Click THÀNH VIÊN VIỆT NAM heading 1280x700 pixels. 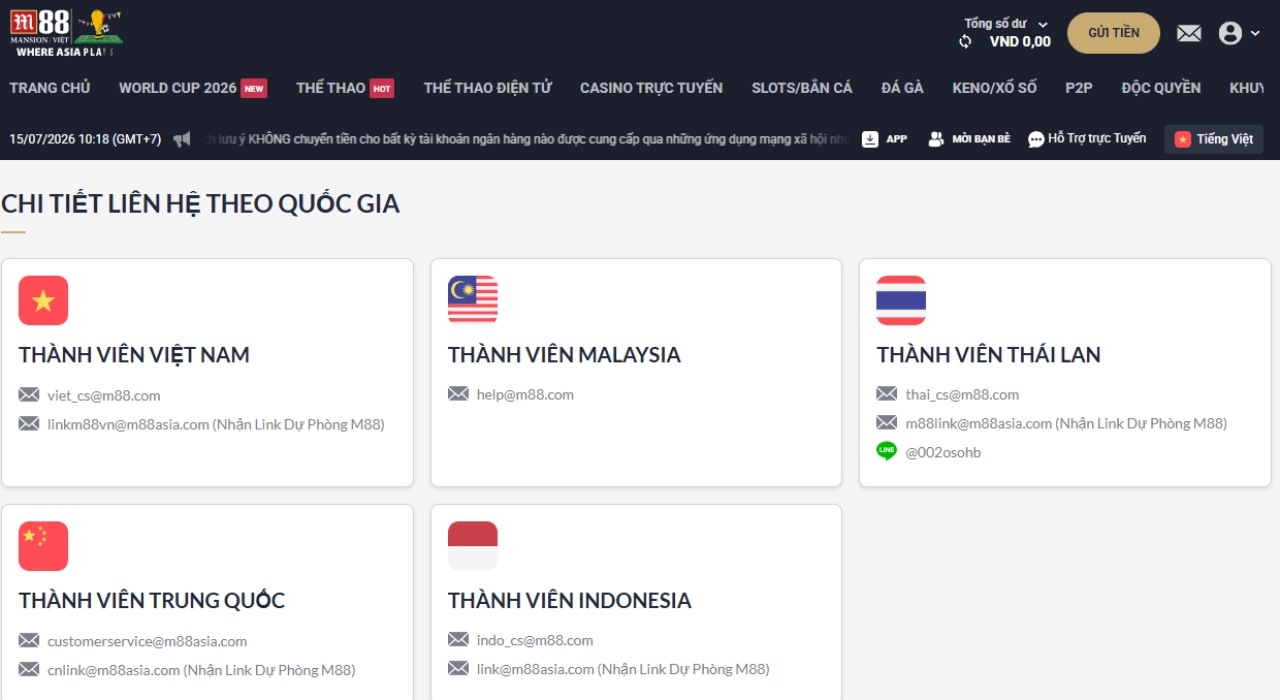point(134,355)
